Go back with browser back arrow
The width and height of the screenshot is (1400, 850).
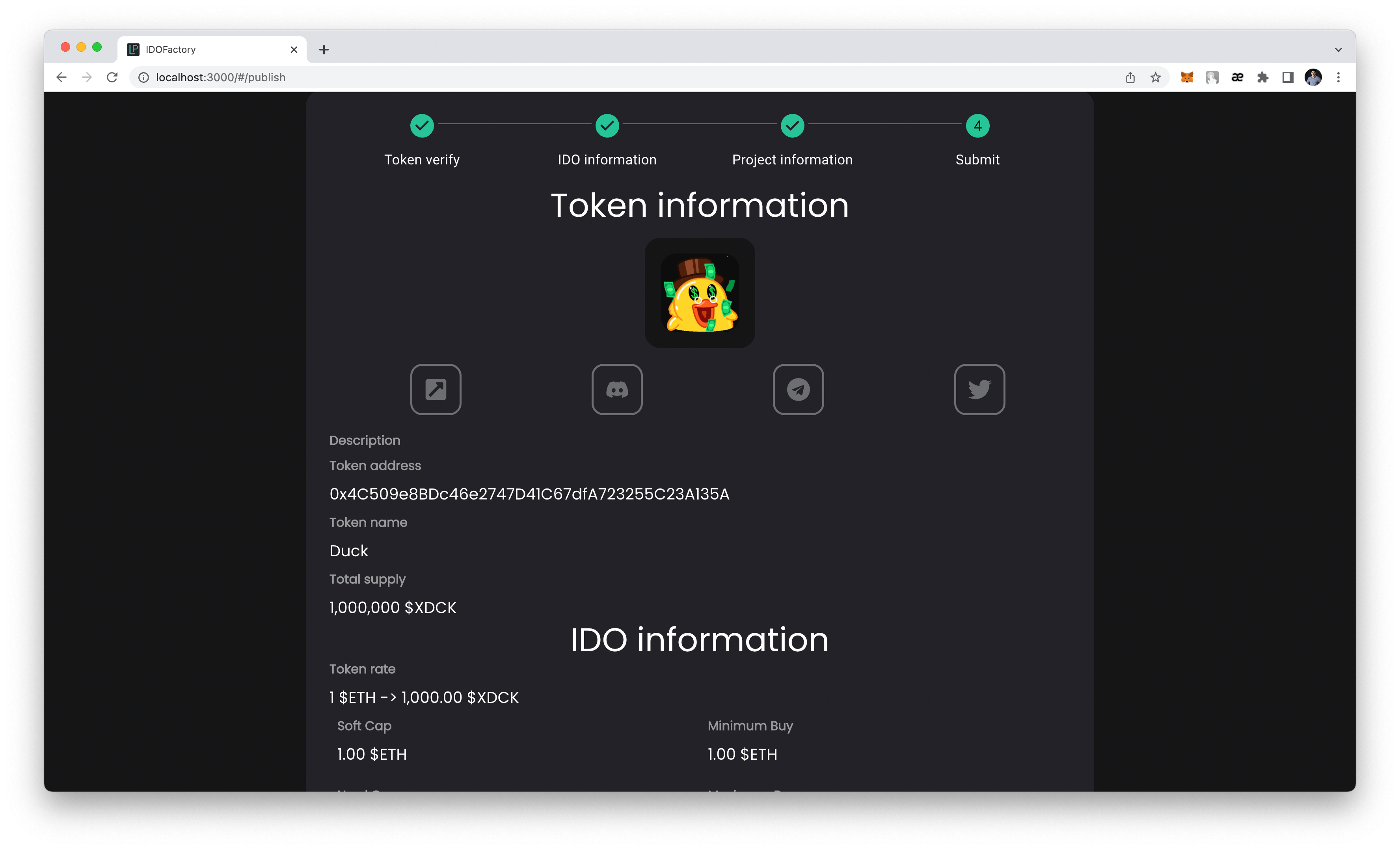coord(61,77)
